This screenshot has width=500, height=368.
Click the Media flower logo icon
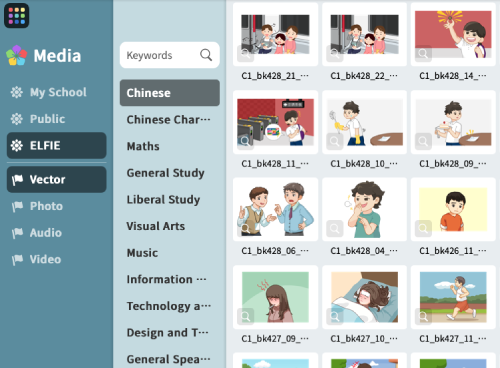[x=16, y=55]
